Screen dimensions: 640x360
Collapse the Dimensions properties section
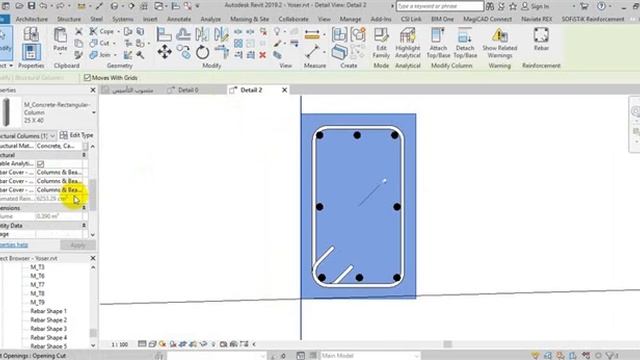click(84, 208)
